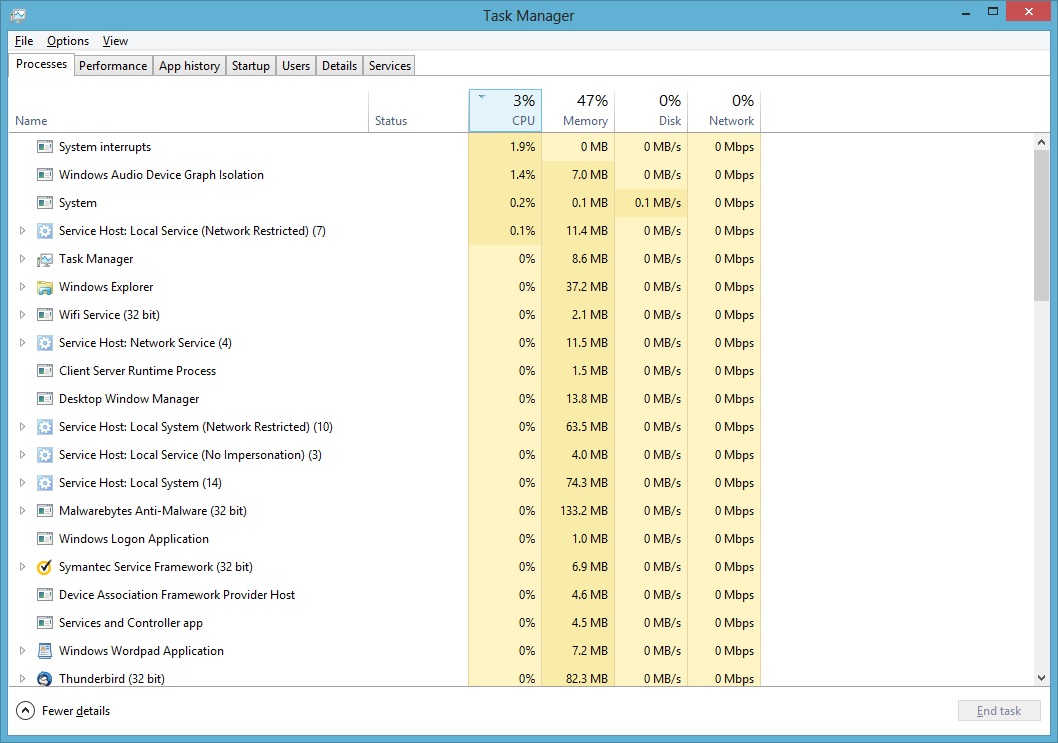The height and width of the screenshot is (743, 1058).
Task: Sort by the Memory column header
Action: pyautogui.click(x=578, y=111)
